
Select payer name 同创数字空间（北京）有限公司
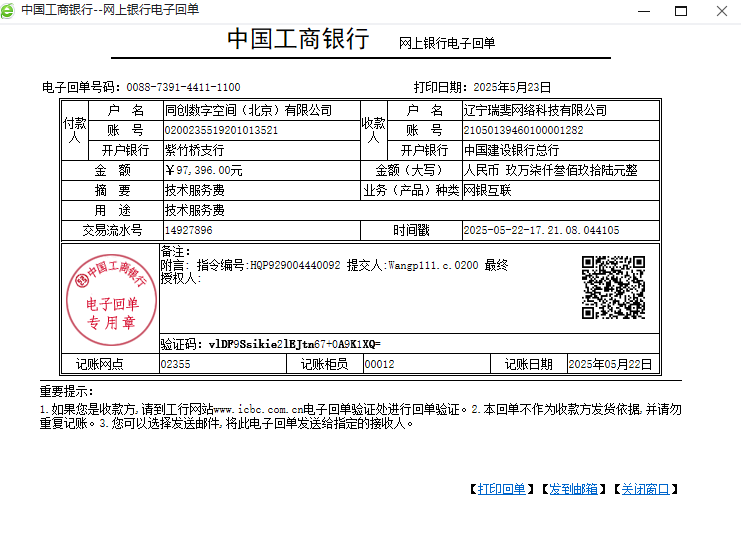tap(248, 111)
